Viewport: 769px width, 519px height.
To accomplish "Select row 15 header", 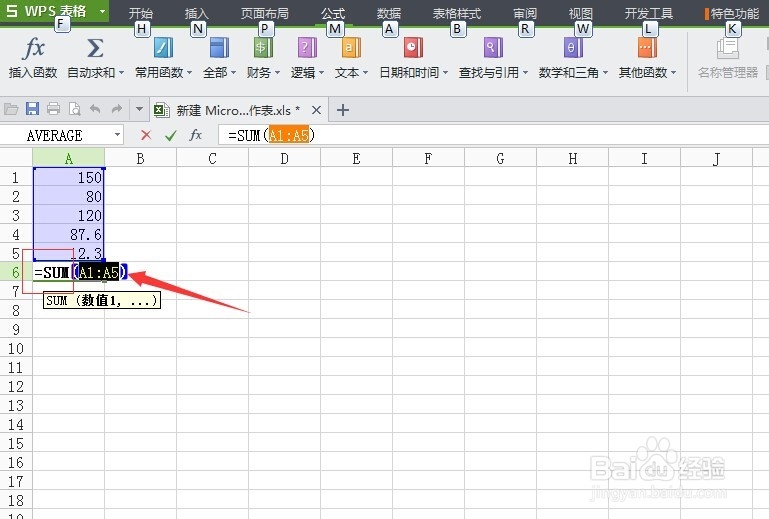I will point(16,443).
